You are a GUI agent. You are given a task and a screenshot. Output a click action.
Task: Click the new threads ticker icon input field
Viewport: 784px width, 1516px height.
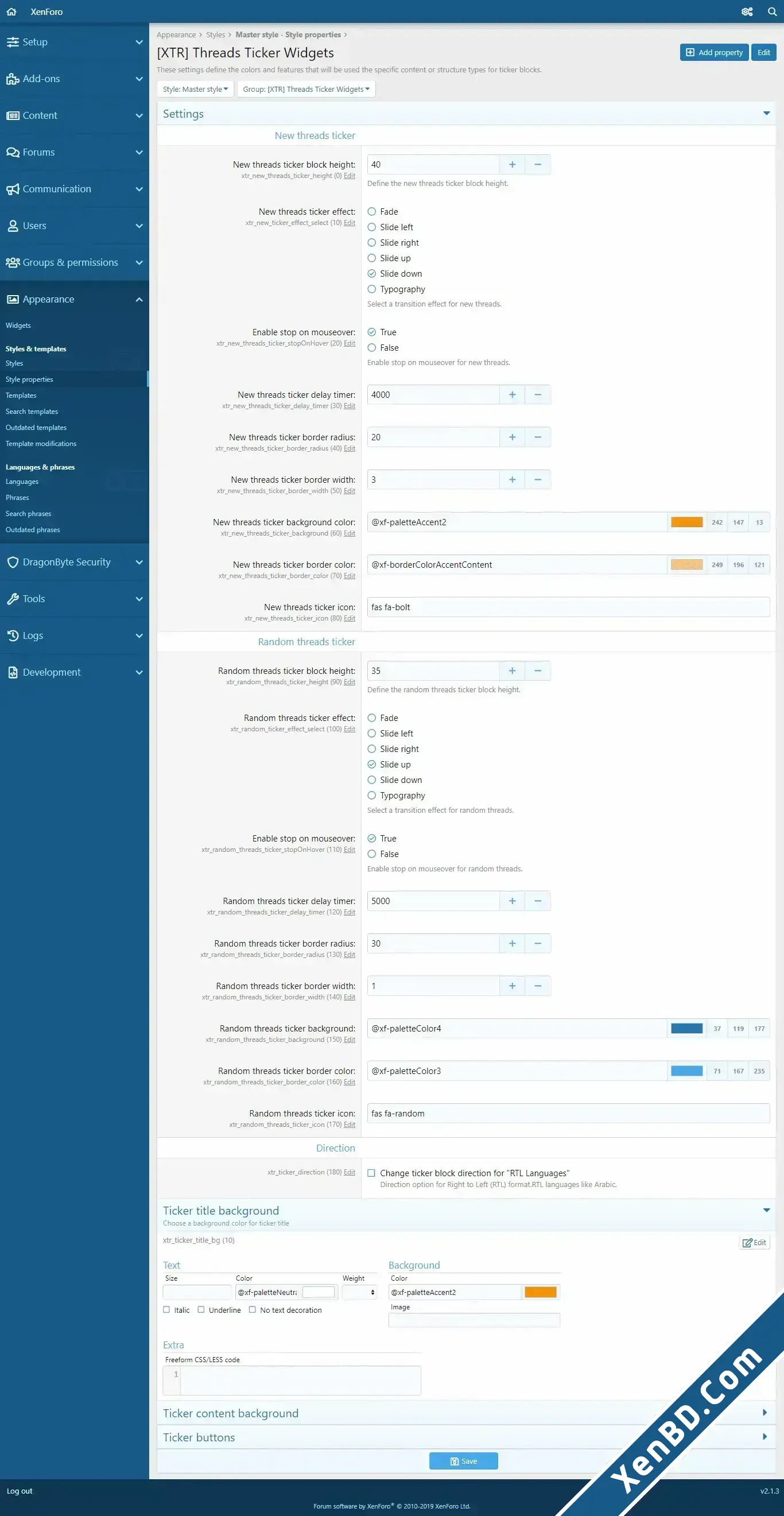point(569,607)
